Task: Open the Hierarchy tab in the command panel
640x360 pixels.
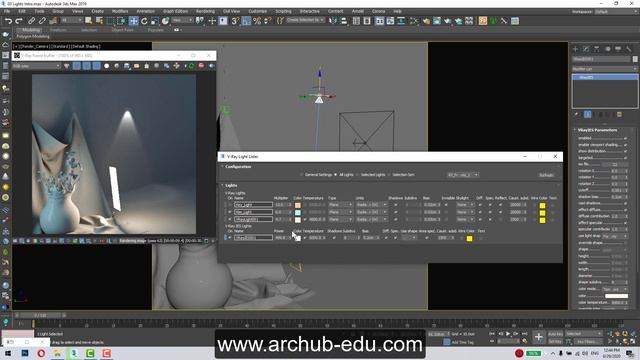Action: pos(597,49)
